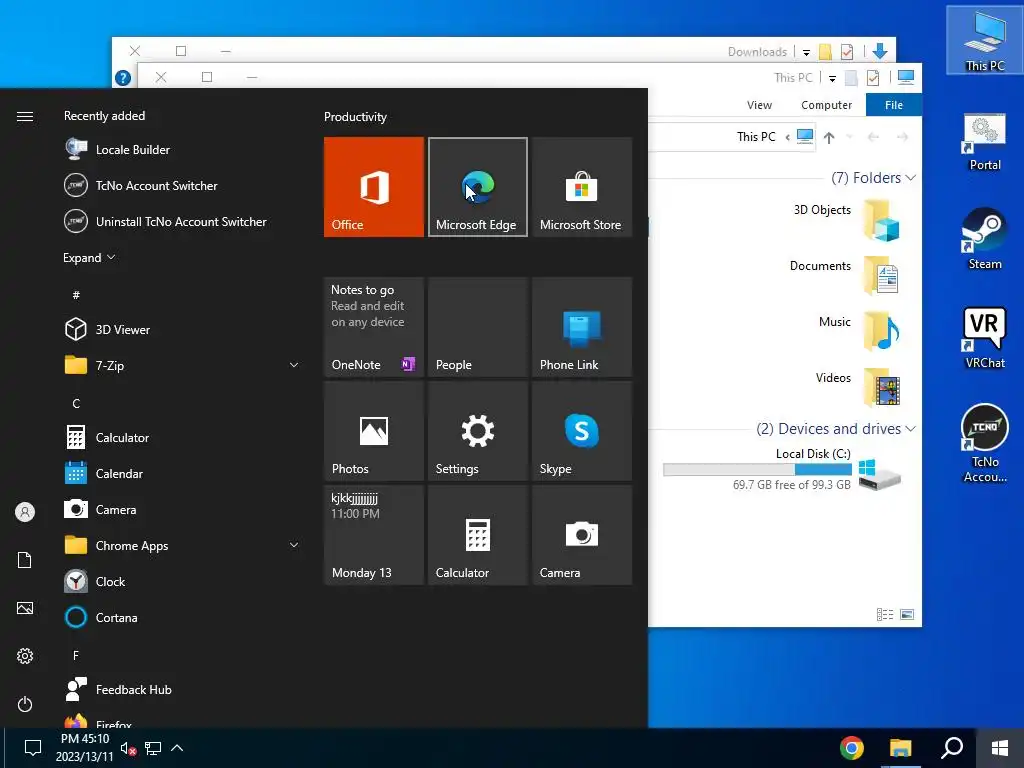Screen dimensions: 1024x768
Task: Click the taskbar search icon
Action: click(x=952, y=748)
